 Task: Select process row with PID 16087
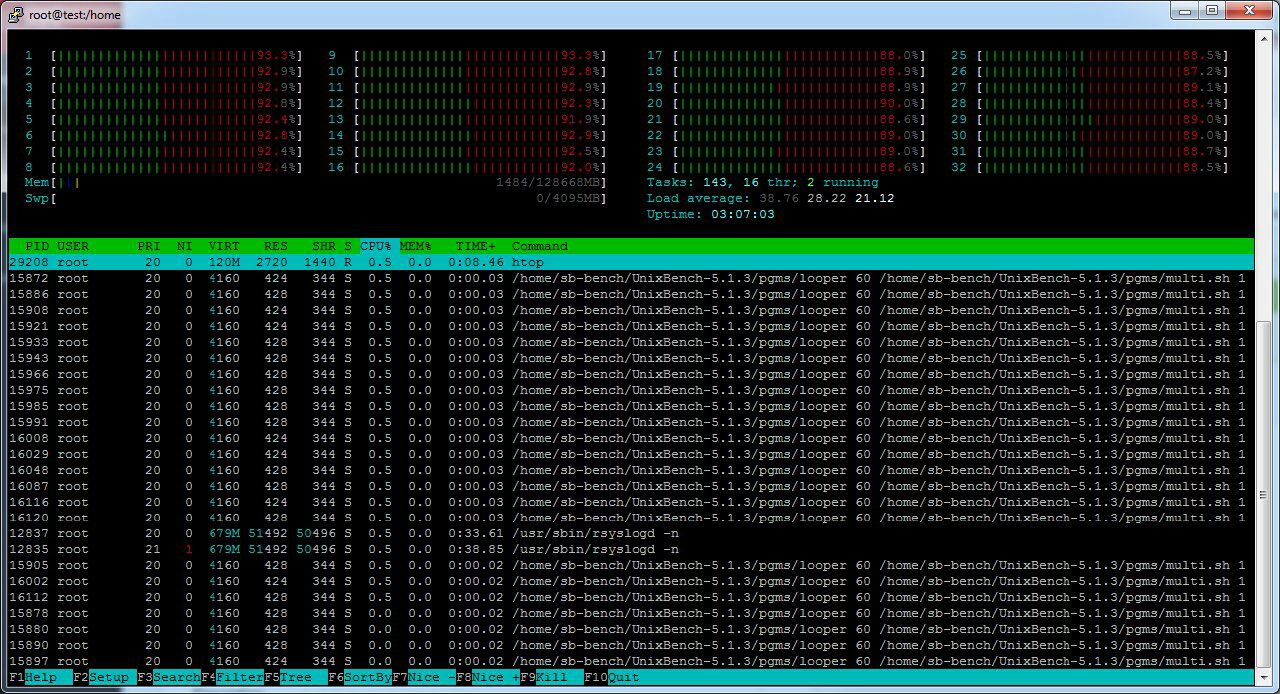coord(630,486)
